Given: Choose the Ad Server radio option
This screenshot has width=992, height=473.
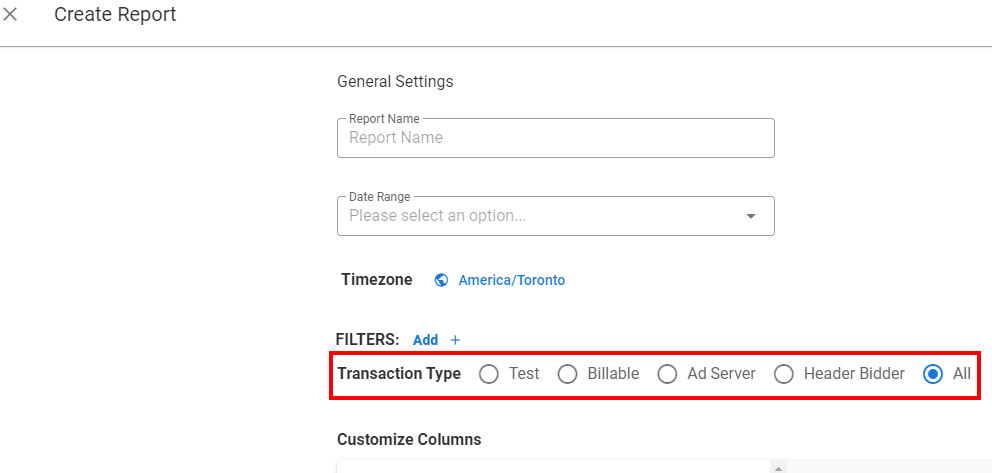Looking at the screenshot, I should click(667, 374).
